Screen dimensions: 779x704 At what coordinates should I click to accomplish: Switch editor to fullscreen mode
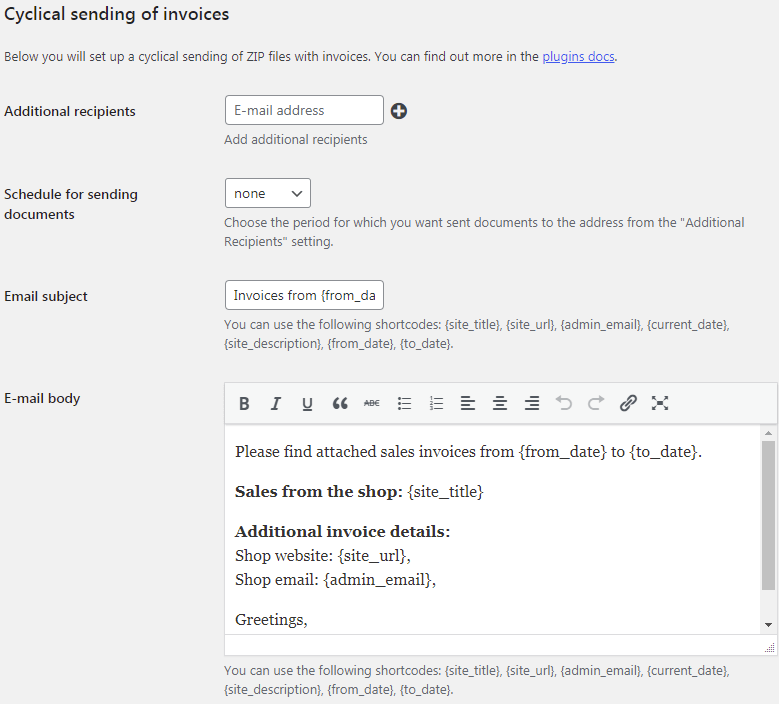pos(660,404)
